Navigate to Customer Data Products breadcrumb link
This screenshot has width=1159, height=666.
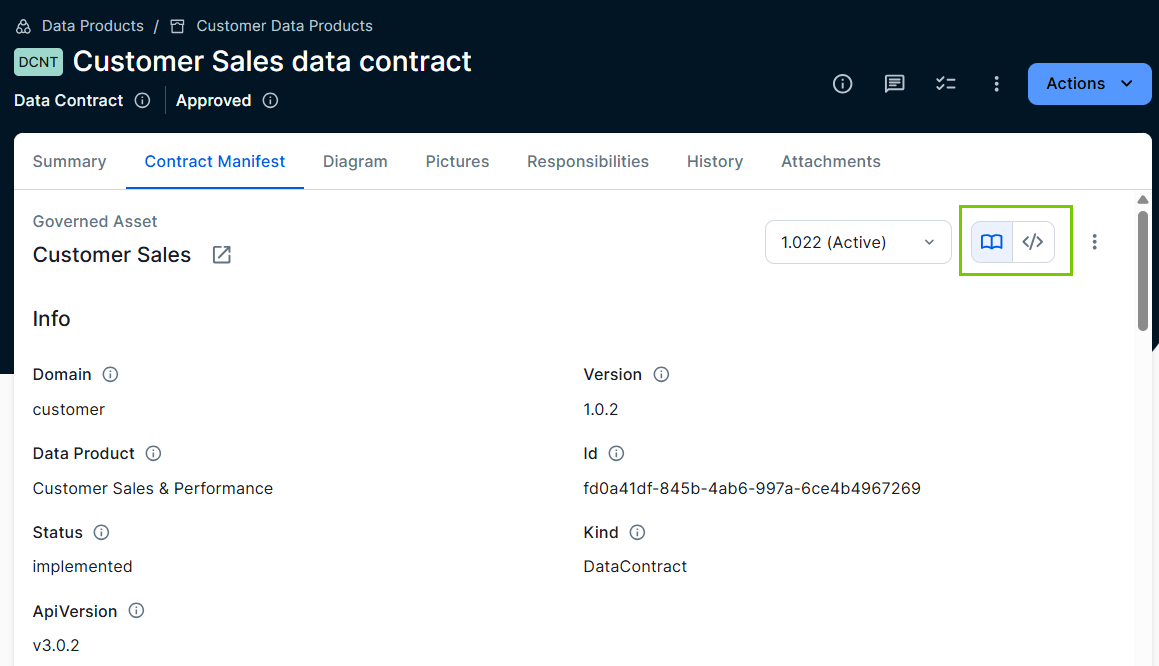click(x=284, y=25)
